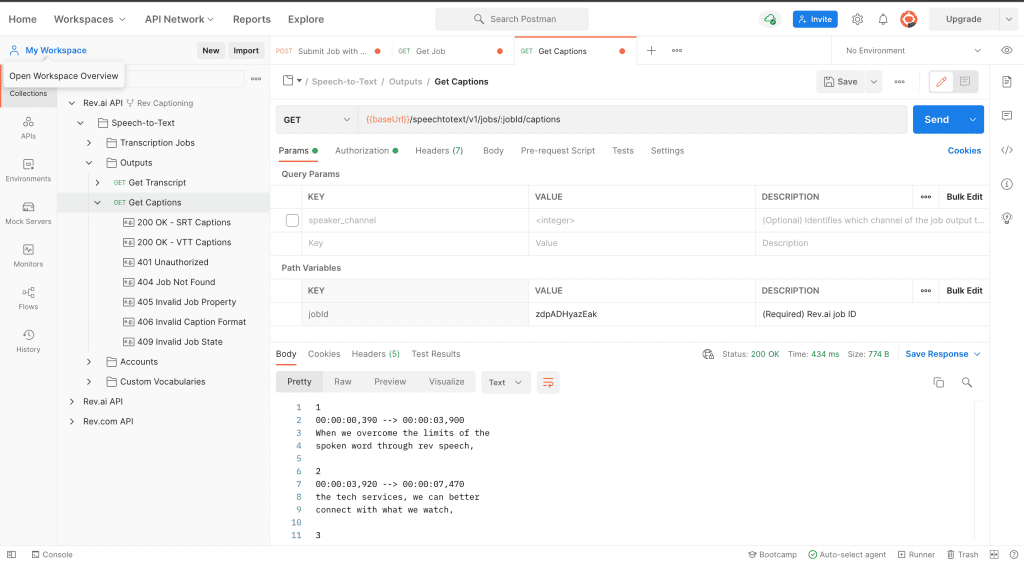This screenshot has width=1024, height=563.
Task: Switch to edit mode pencil icon
Action: [941, 82]
